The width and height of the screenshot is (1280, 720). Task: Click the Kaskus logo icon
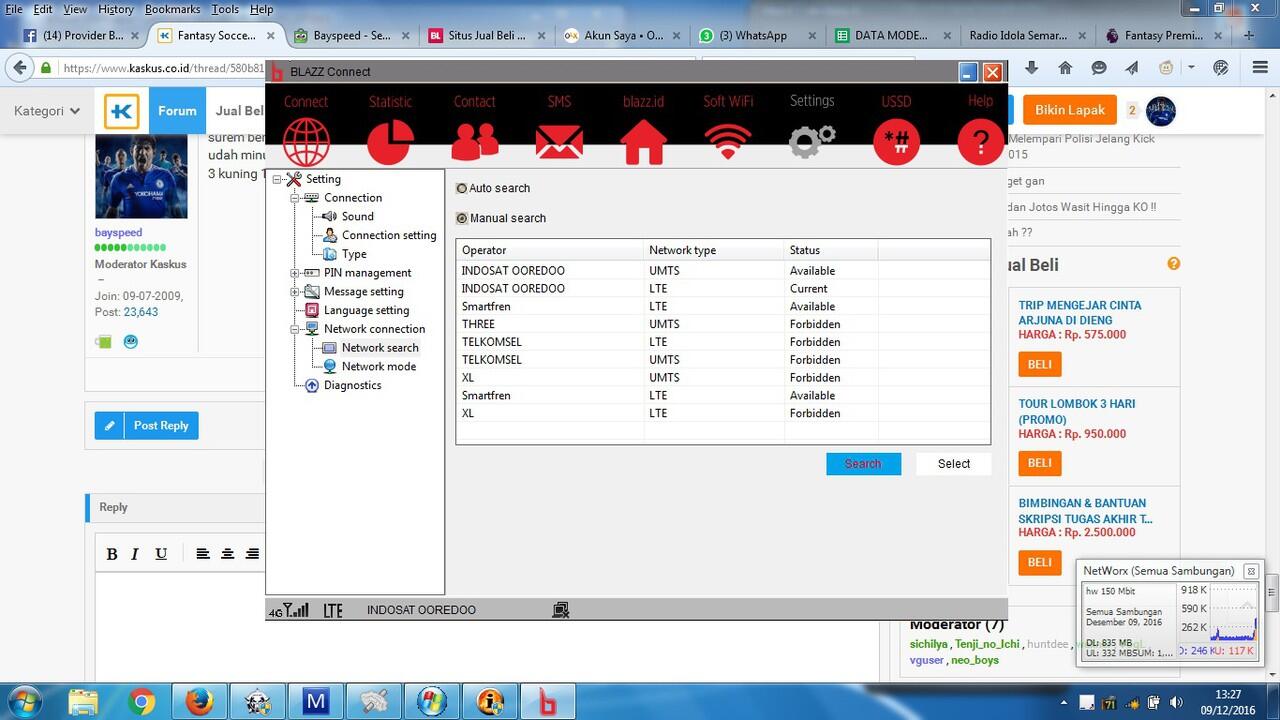122,111
